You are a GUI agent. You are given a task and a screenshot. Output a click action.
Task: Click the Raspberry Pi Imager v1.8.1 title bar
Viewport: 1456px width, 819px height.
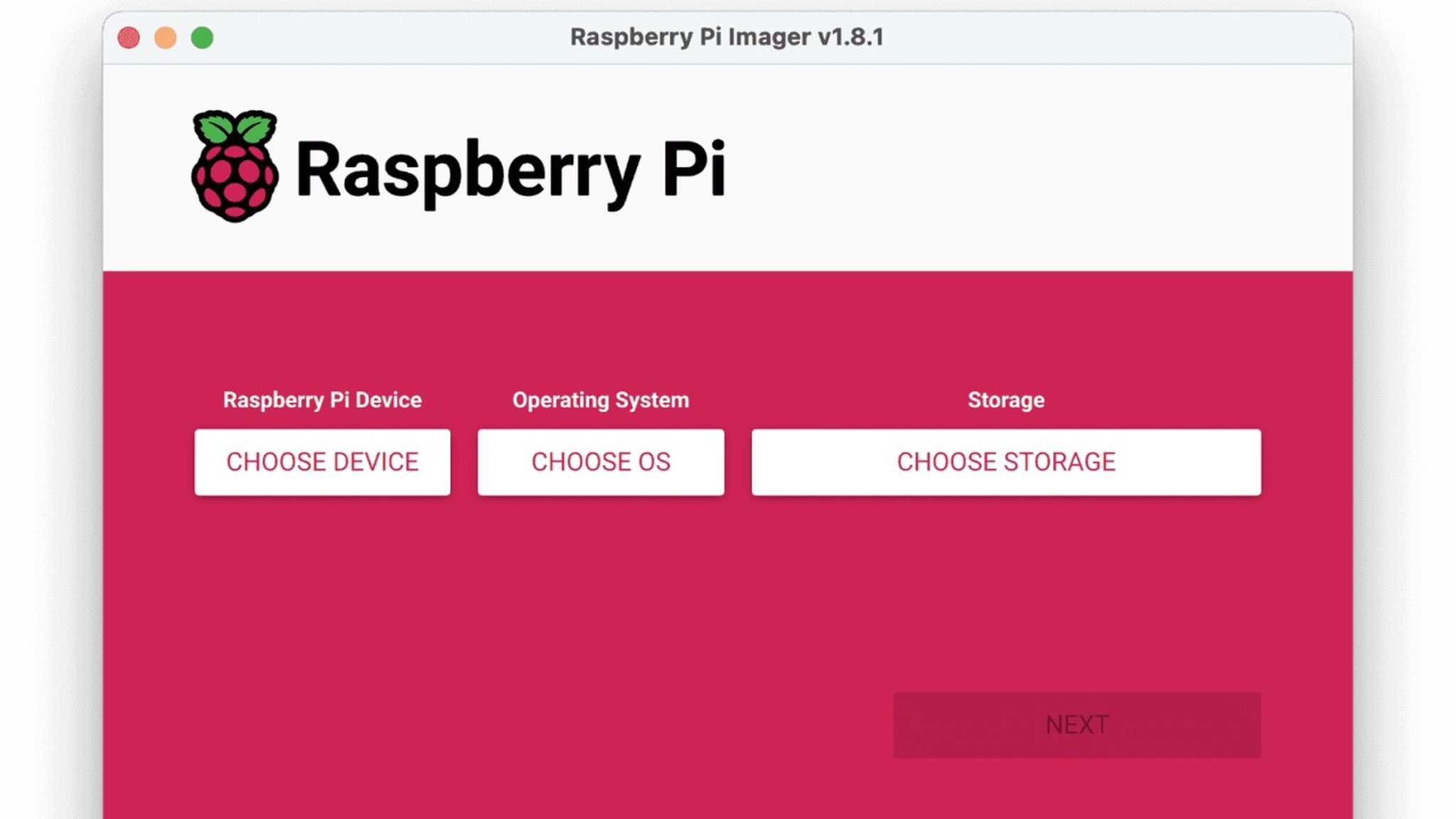[x=728, y=36]
